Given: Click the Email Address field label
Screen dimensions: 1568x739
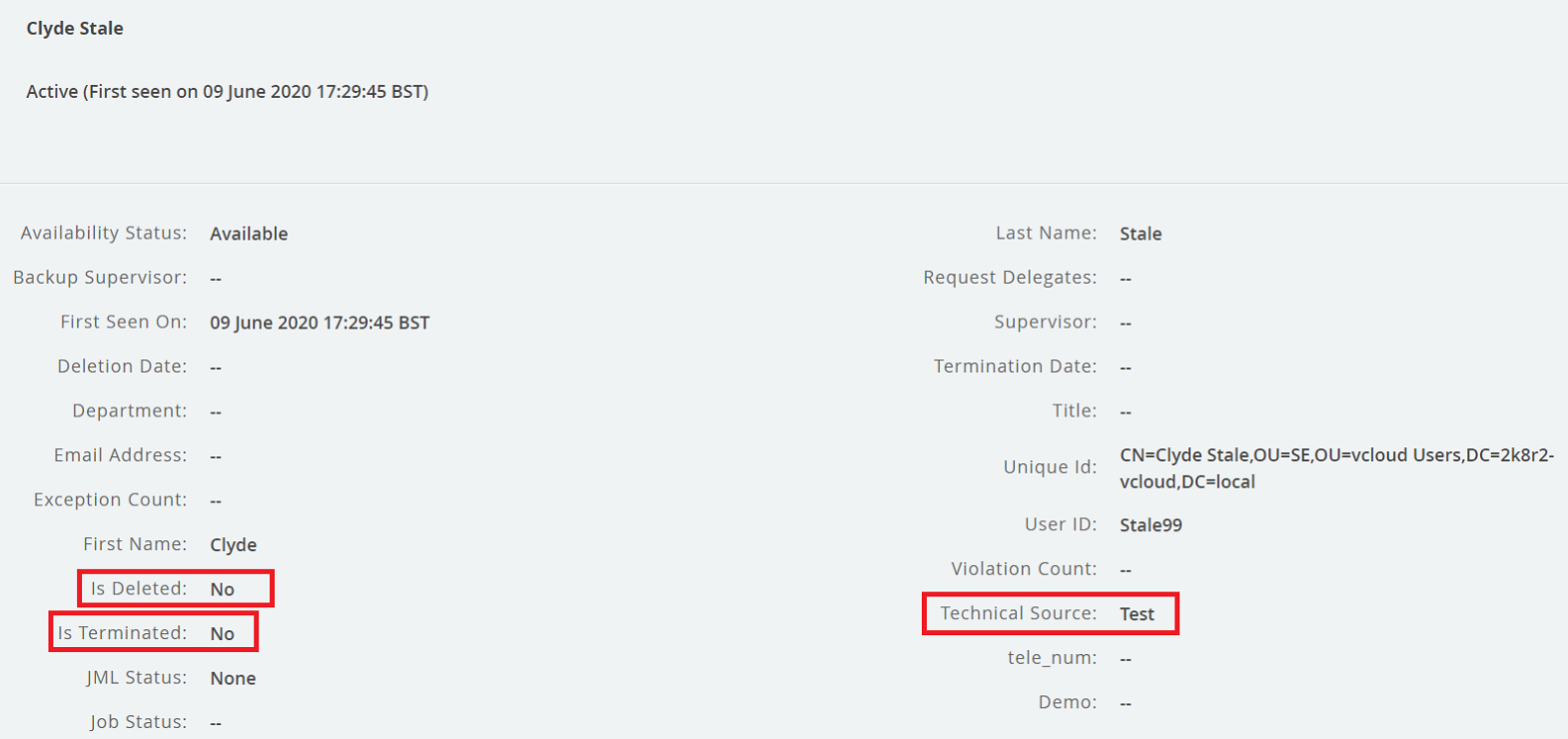Looking at the screenshot, I should pyautogui.click(x=120, y=455).
